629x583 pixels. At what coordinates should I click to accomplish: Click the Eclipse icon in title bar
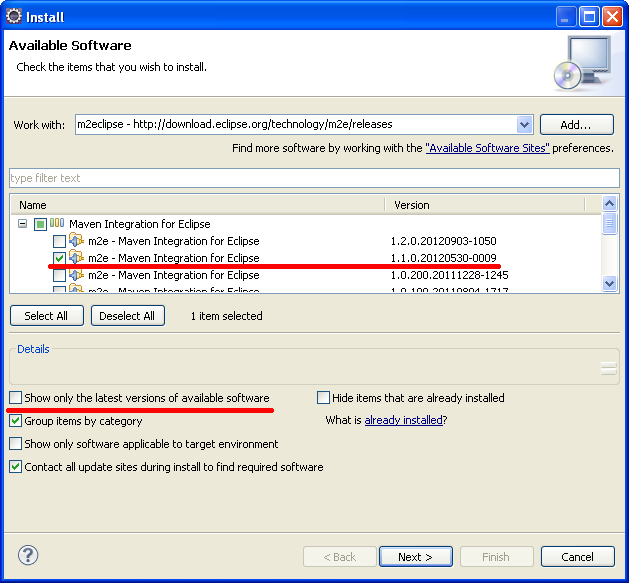point(14,16)
